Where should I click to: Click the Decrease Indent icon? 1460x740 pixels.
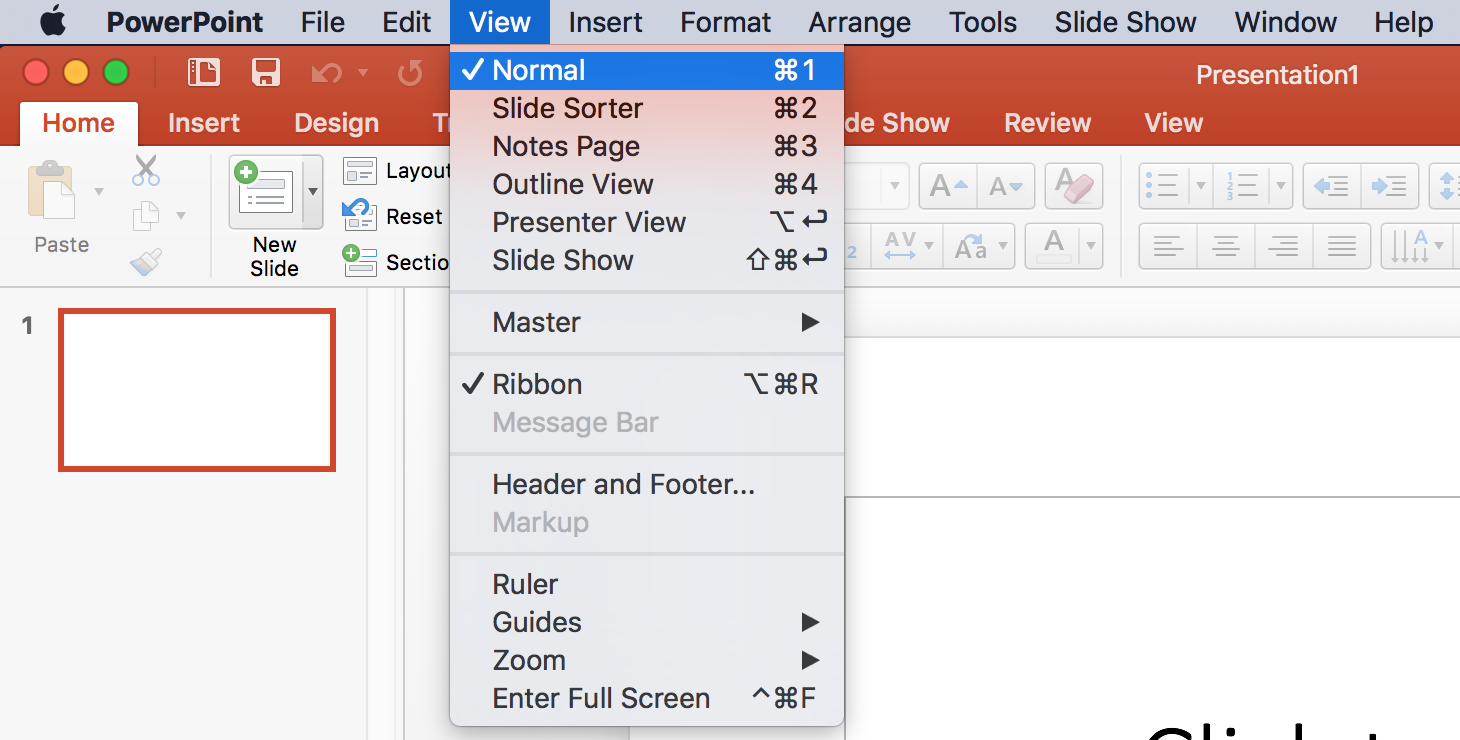click(x=1332, y=186)
